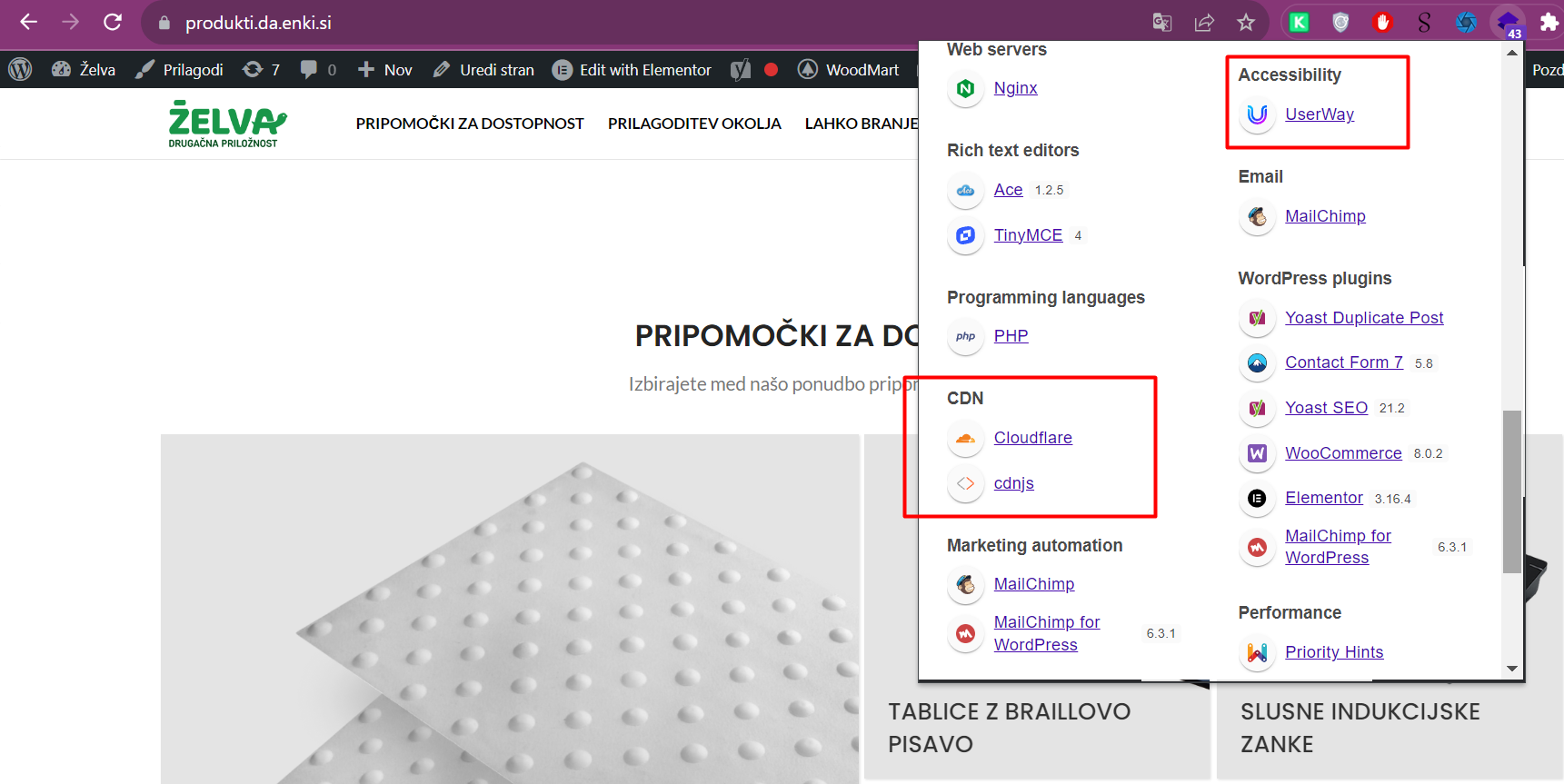Image resolution: width=1564 pixels, height=784 pixels.
Task: Click the Elementor logo icon
Action: pos(1257,498)
